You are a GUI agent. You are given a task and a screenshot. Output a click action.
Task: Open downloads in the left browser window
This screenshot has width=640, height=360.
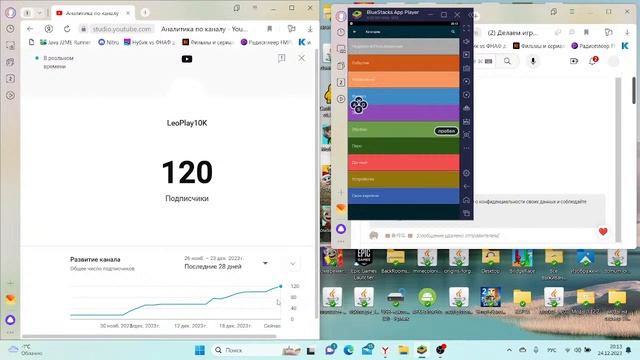[x=310, y=29]
